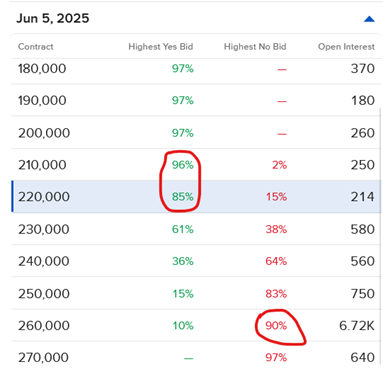Select the 240,000 contract row
The height and width of the screenshot is (369, 383).
tap(196, 261)
